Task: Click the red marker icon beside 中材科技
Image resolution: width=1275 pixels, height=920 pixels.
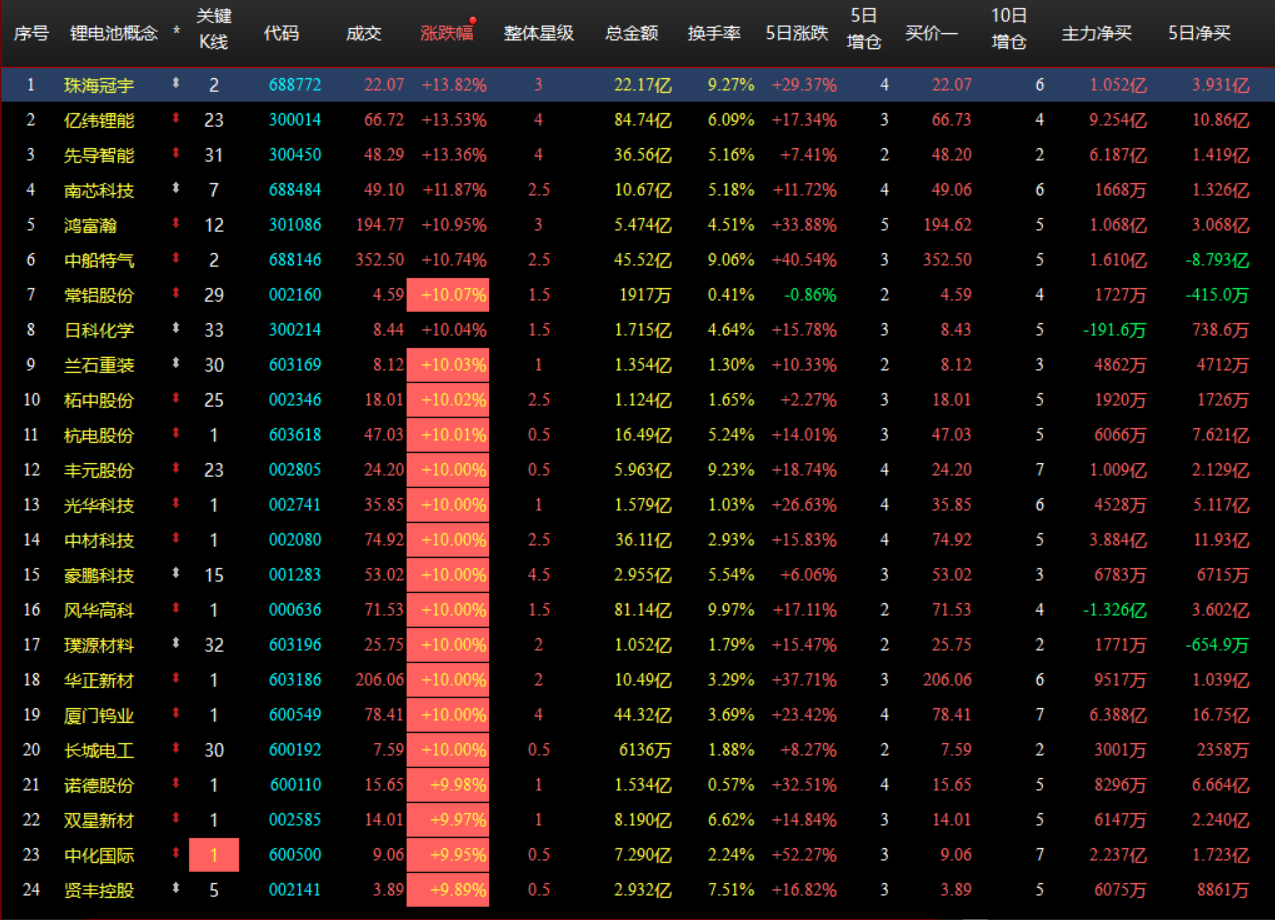Action: coord(177,539)
